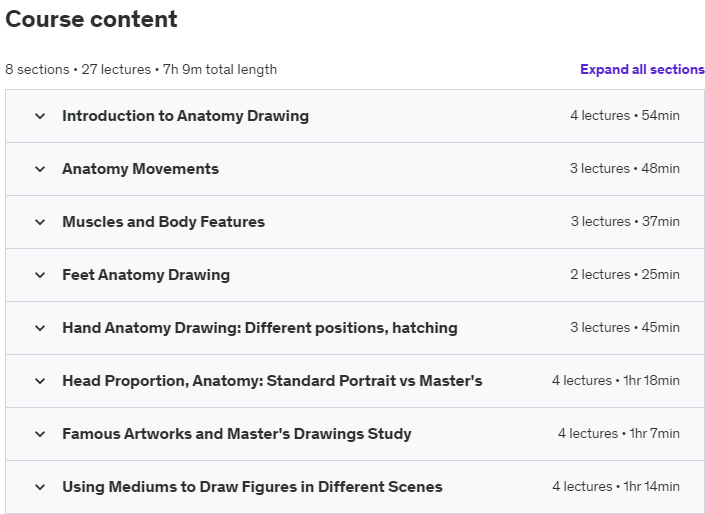Select the Muscles and Body Features title
Screen dimensions: 705x514
[x=163, y=222]
